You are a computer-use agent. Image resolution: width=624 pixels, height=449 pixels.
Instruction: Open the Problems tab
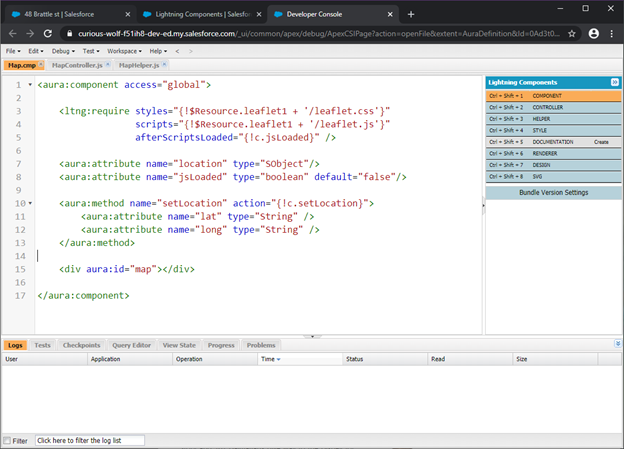(261, 345)
